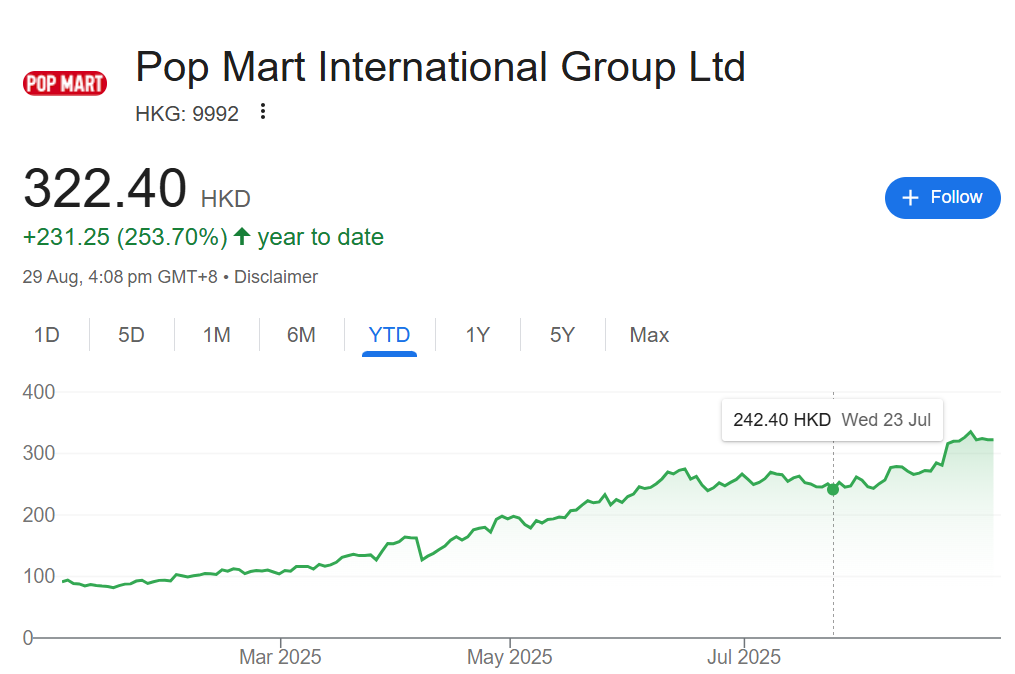This screenshot has width=1015, height=674.
Task: View the 1Y price history
Action: point(477,335)
